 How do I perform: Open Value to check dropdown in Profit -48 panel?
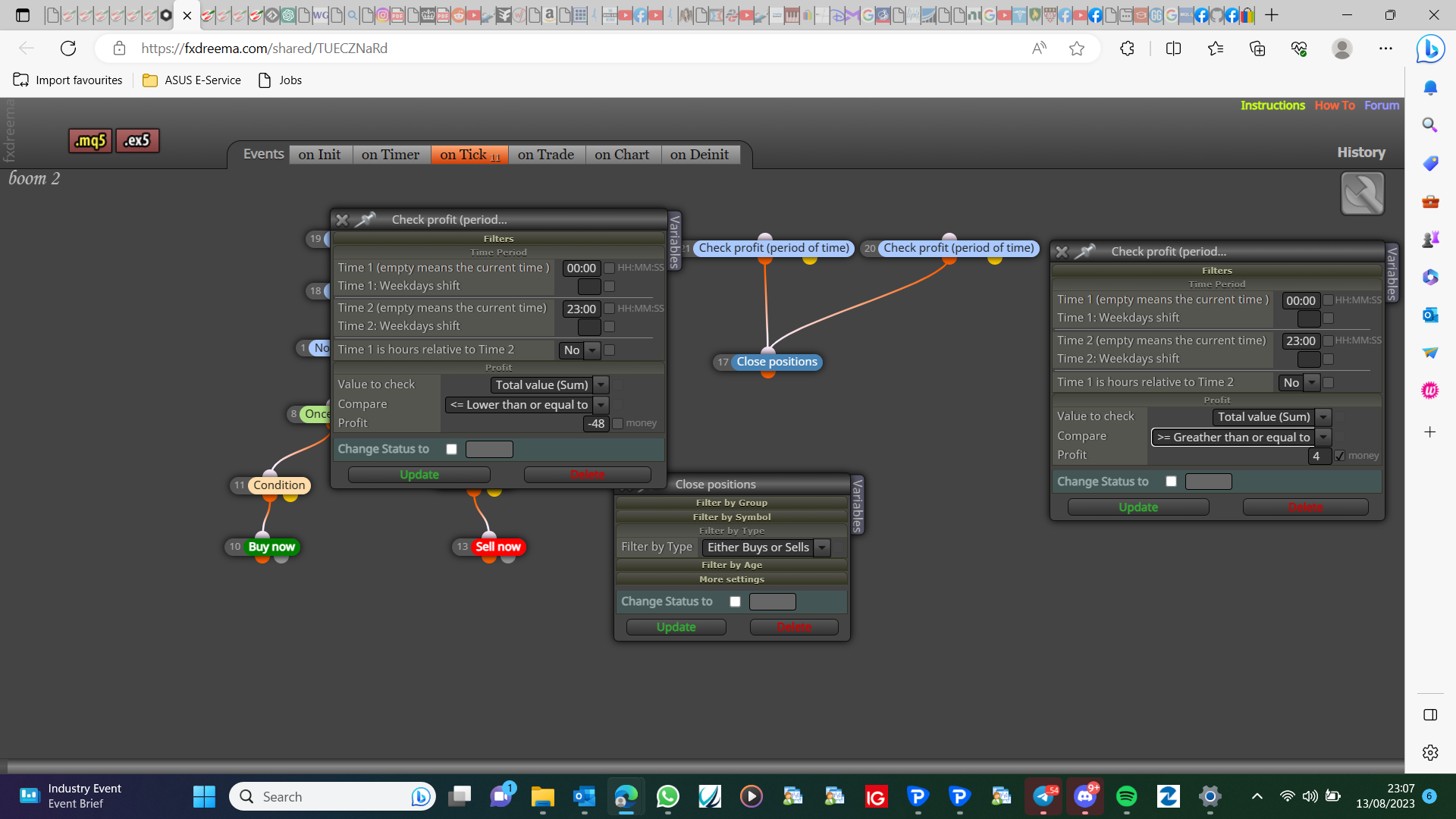click(x=550, y=385)
